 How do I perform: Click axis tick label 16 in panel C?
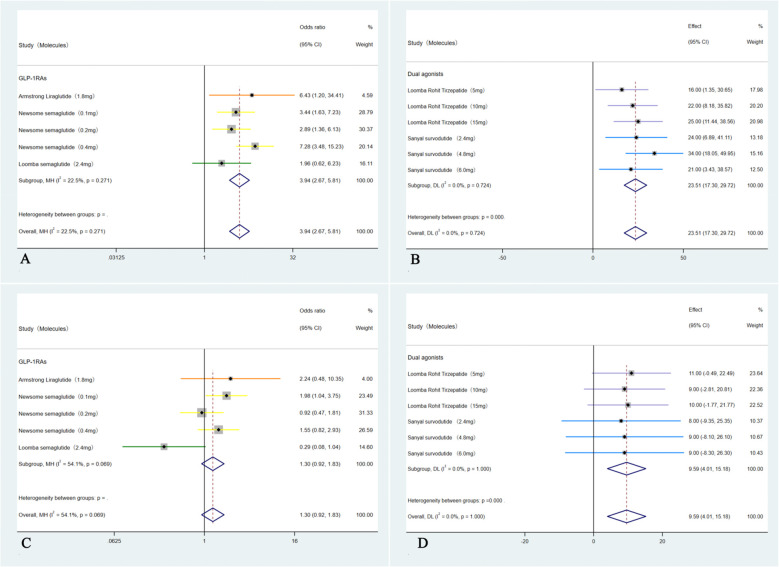tap(295, 541)
